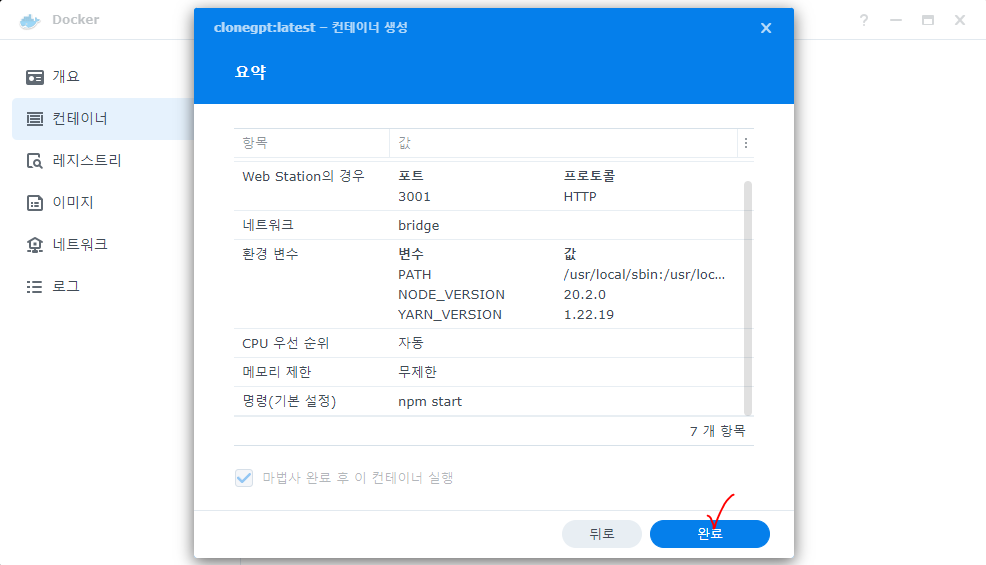Click the PATH variable name

(414, 274)
